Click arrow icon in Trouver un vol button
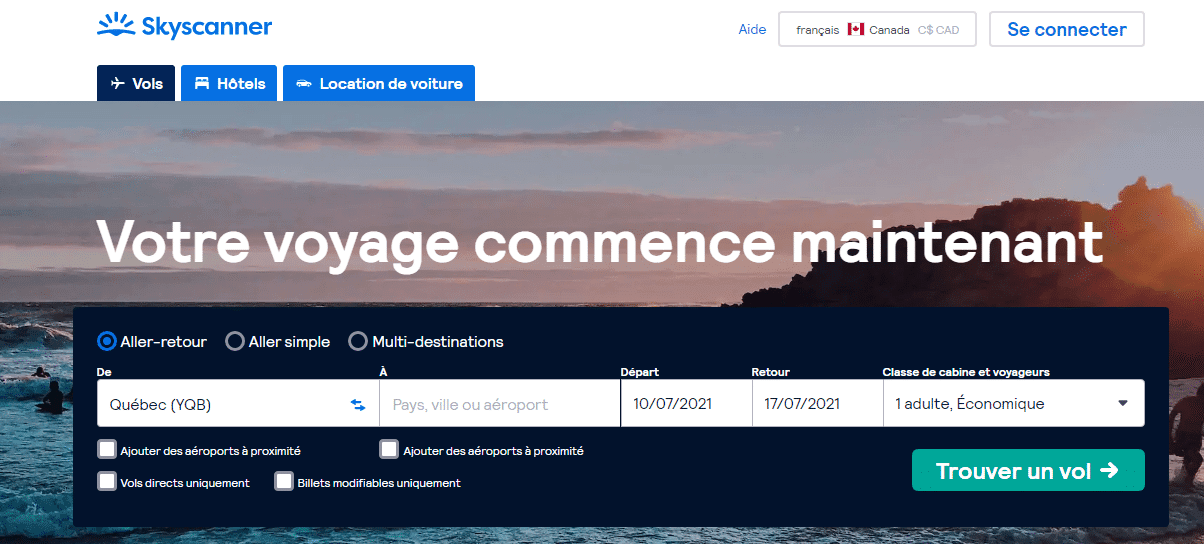1204x544 pixels. tap(1108, 470)
